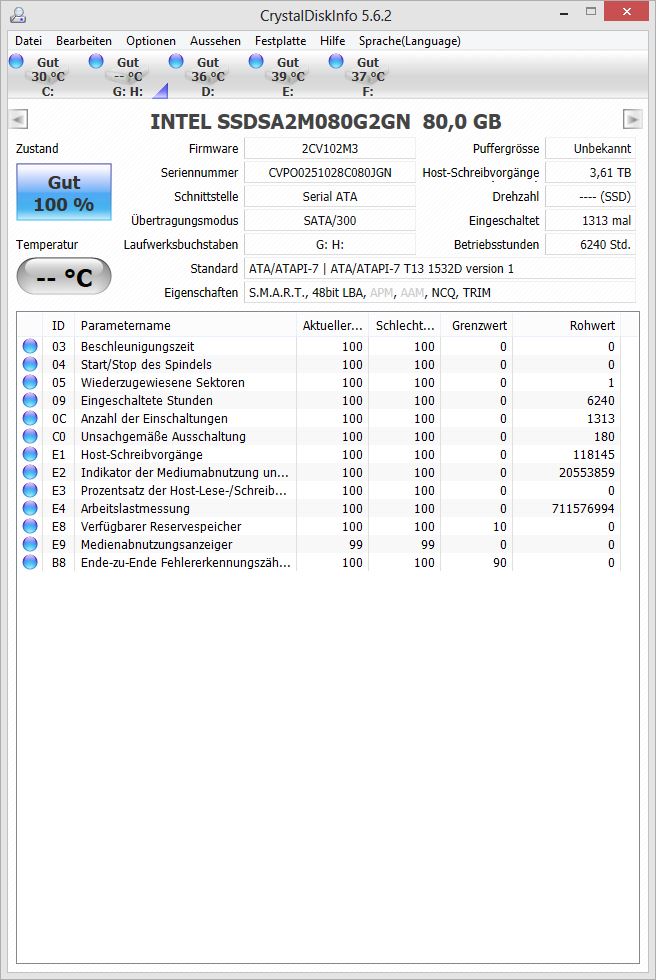Open the Optionen menu
Screen dimensions: 656x980
pos(151,41)
